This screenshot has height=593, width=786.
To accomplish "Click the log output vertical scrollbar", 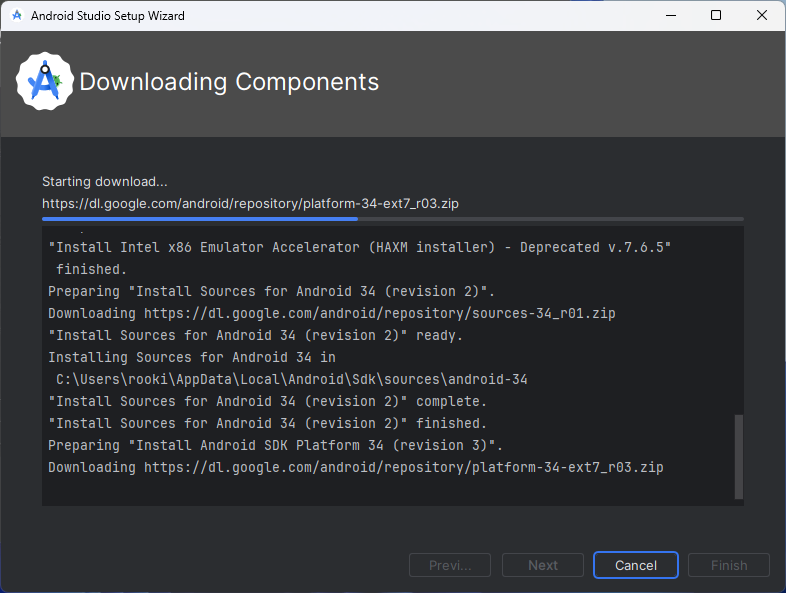I will [x=738, y=457].
